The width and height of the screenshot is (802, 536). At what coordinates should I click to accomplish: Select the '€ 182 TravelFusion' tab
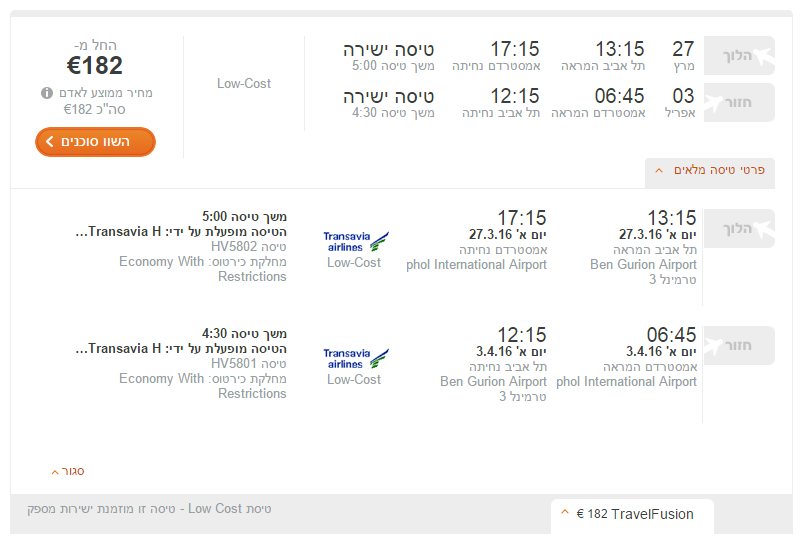[x=633, y=514]
